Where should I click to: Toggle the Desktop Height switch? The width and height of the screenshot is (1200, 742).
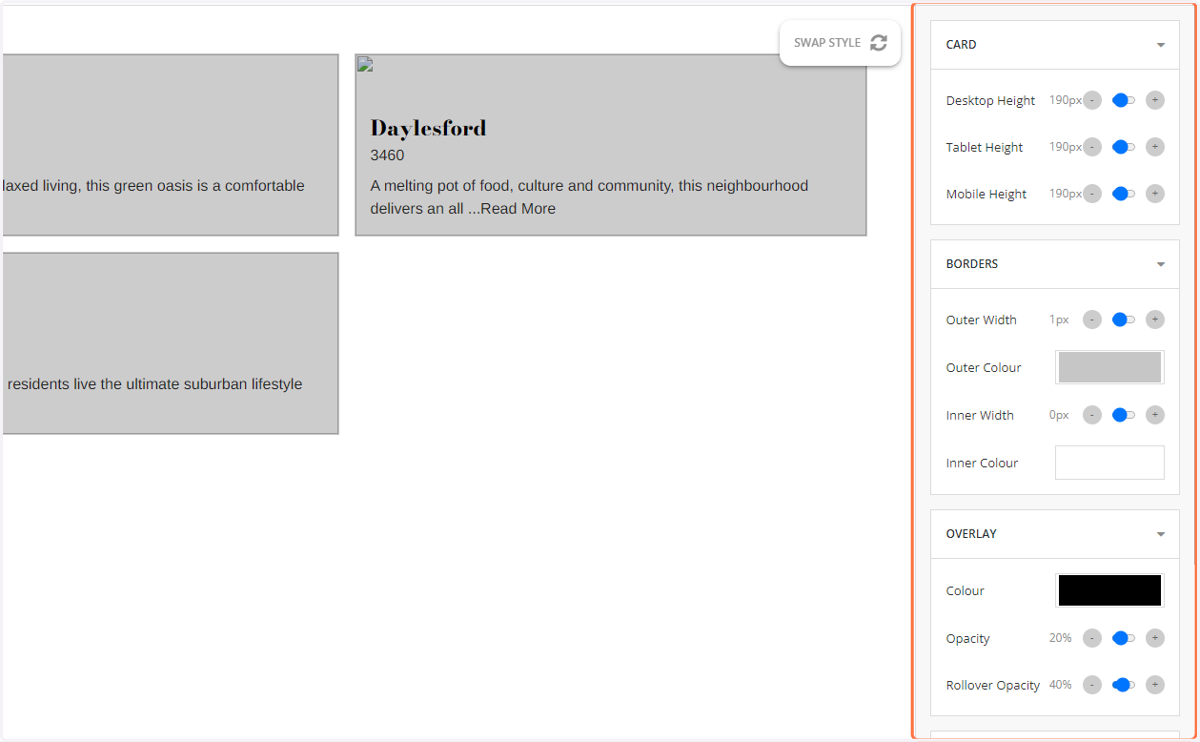[x=1124, y=100]
